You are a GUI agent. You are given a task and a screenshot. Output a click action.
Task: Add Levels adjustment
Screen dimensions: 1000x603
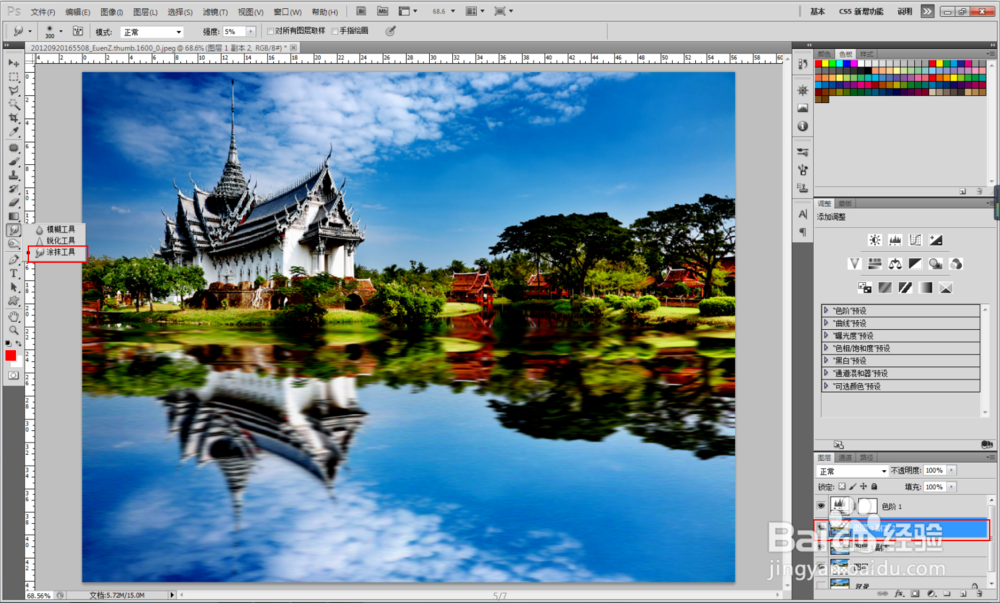pyautogui.click(x=895, y=240)
